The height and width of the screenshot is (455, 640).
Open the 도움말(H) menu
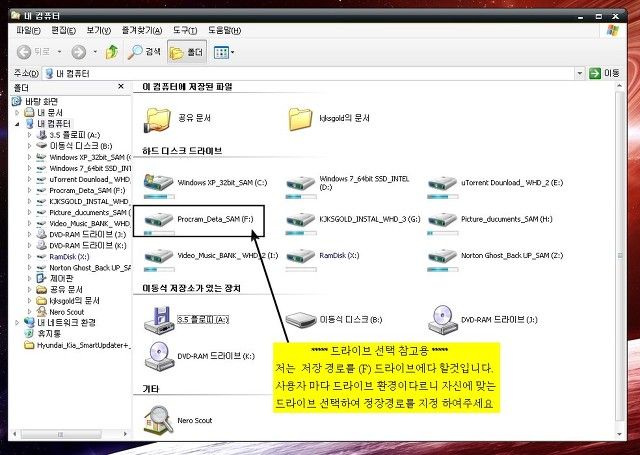[x=224, y=30]
